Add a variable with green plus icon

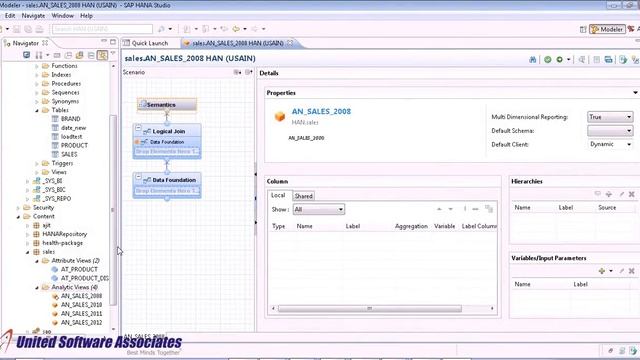tap(602, 271)
